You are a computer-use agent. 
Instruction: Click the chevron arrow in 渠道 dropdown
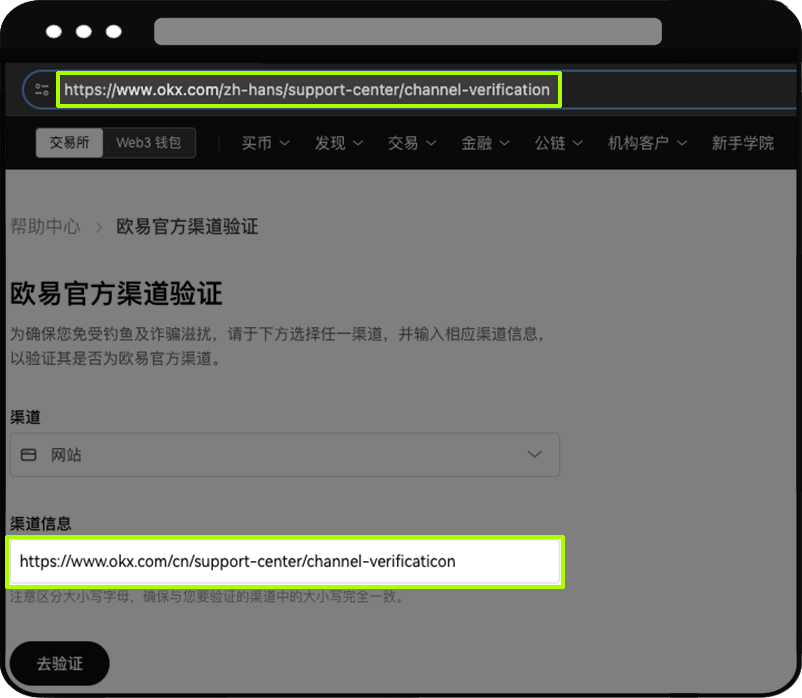point(535,455)
